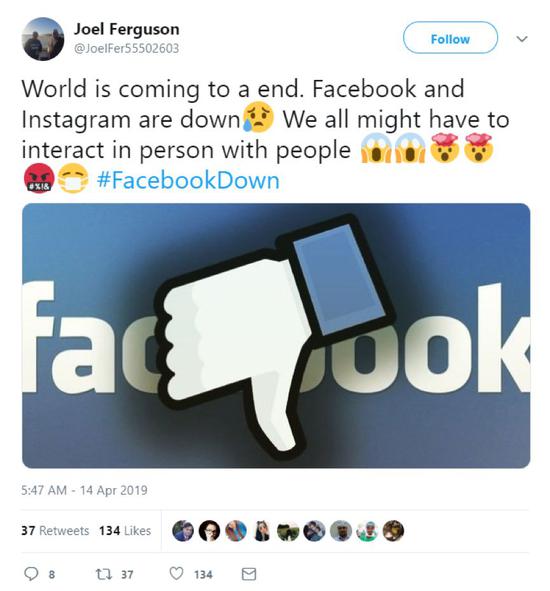Open the #FacebookDown hashtag
550x591 pixels.
tap(188, 180)
